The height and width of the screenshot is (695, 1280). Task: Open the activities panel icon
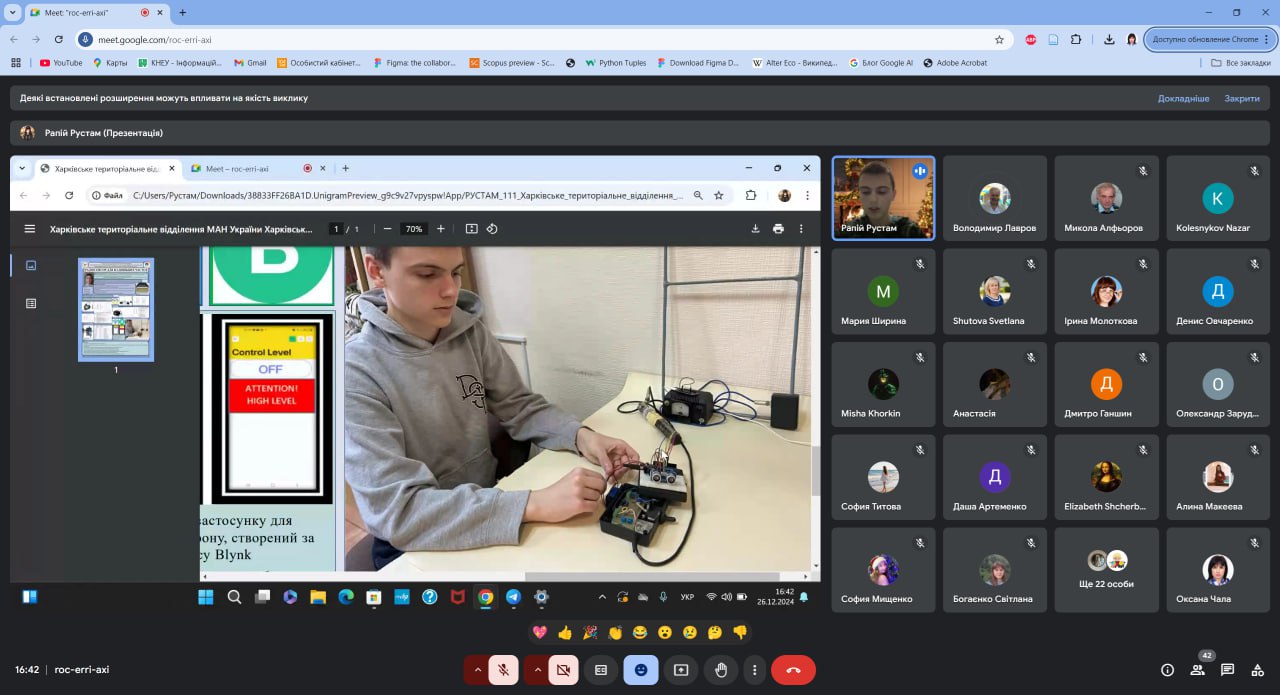(1257, 670)
